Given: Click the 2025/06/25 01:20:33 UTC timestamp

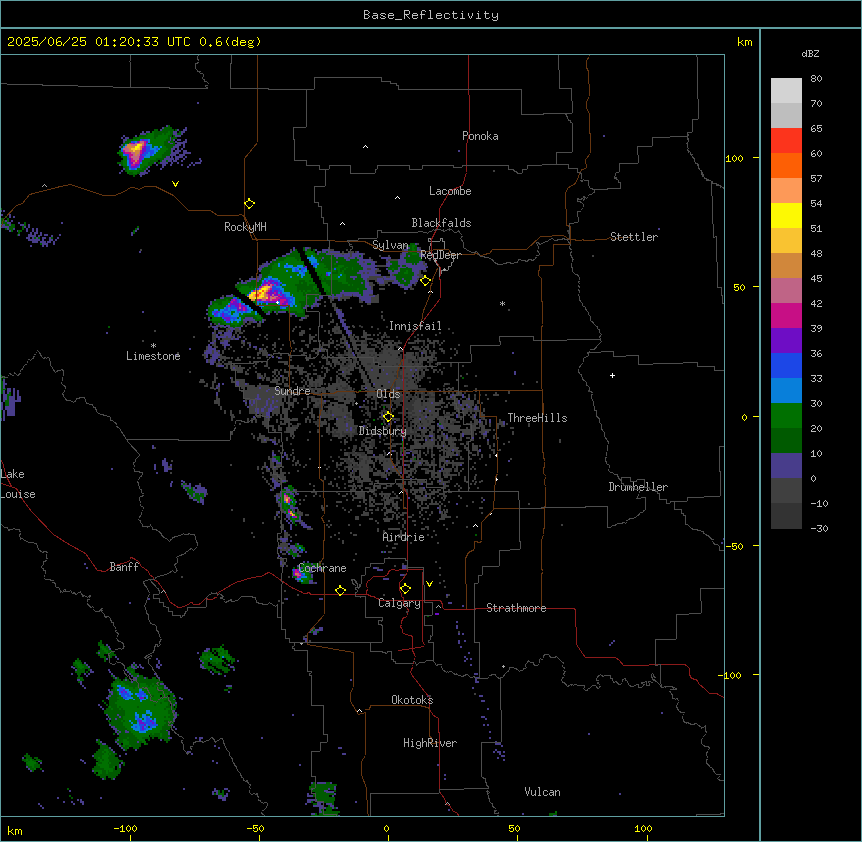Looking at the screenshot, I should click(99, 42).
